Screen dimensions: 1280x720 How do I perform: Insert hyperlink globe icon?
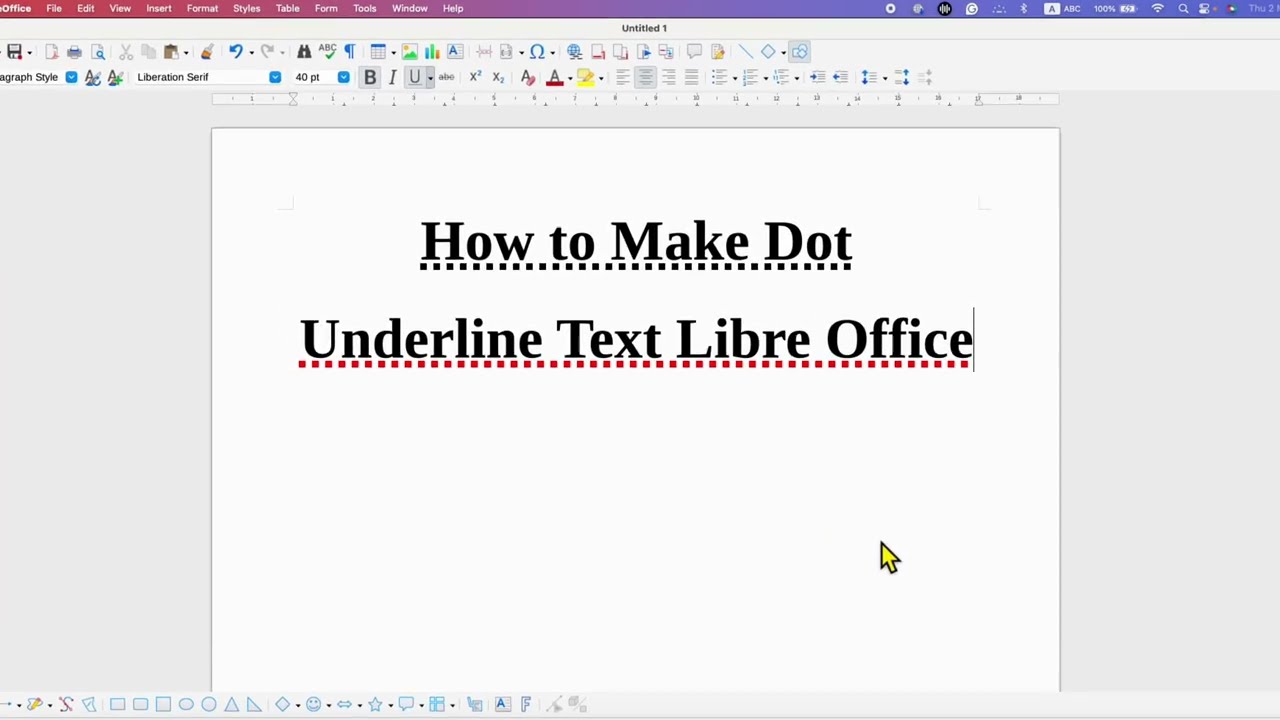pyautogui.click(x=574, y=52)
